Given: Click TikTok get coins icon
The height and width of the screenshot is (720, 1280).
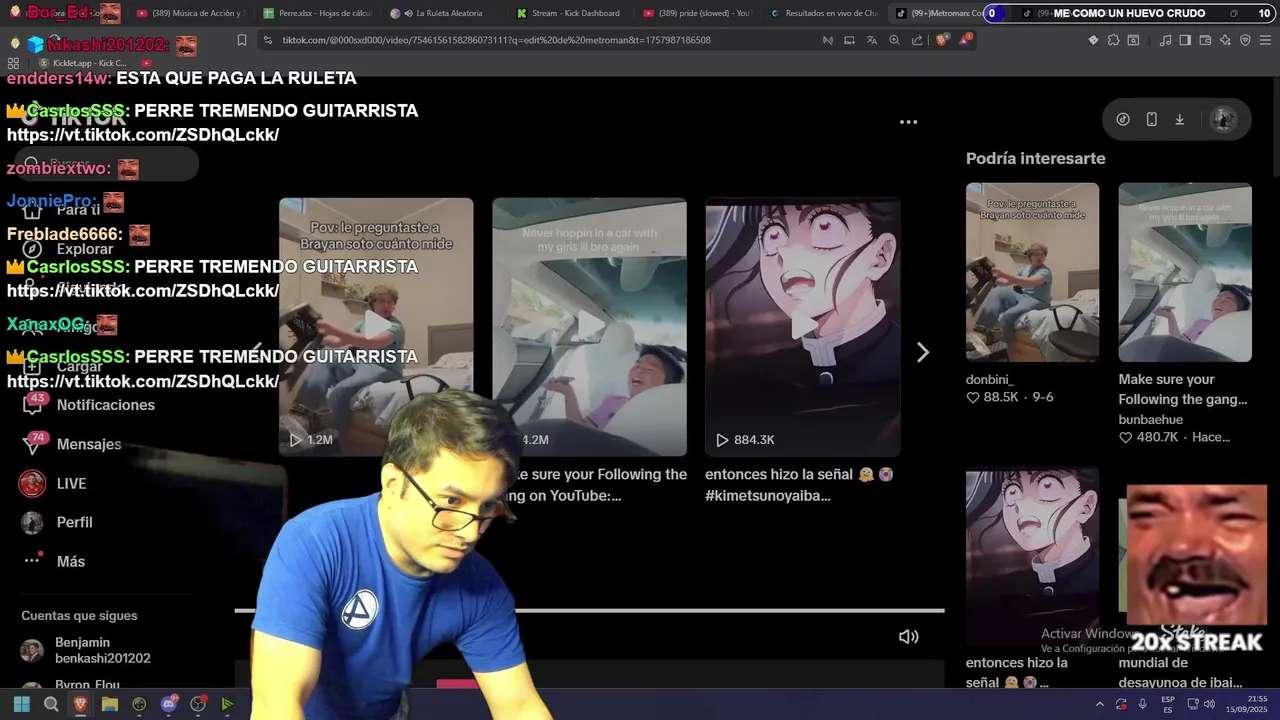Looking at the screenshot, I should coord(1123,119).
